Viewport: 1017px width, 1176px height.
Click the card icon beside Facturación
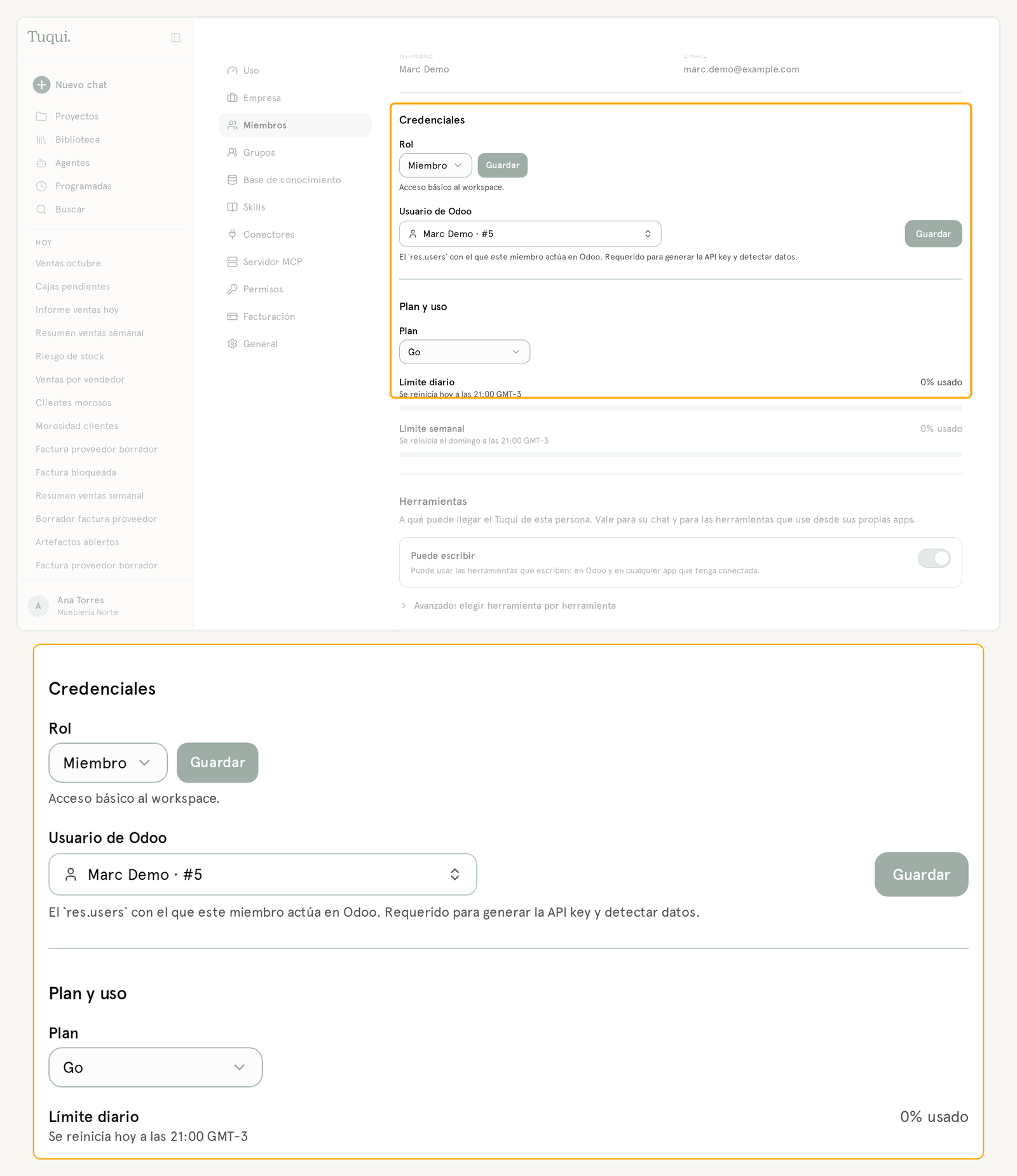tap(232, 317)
